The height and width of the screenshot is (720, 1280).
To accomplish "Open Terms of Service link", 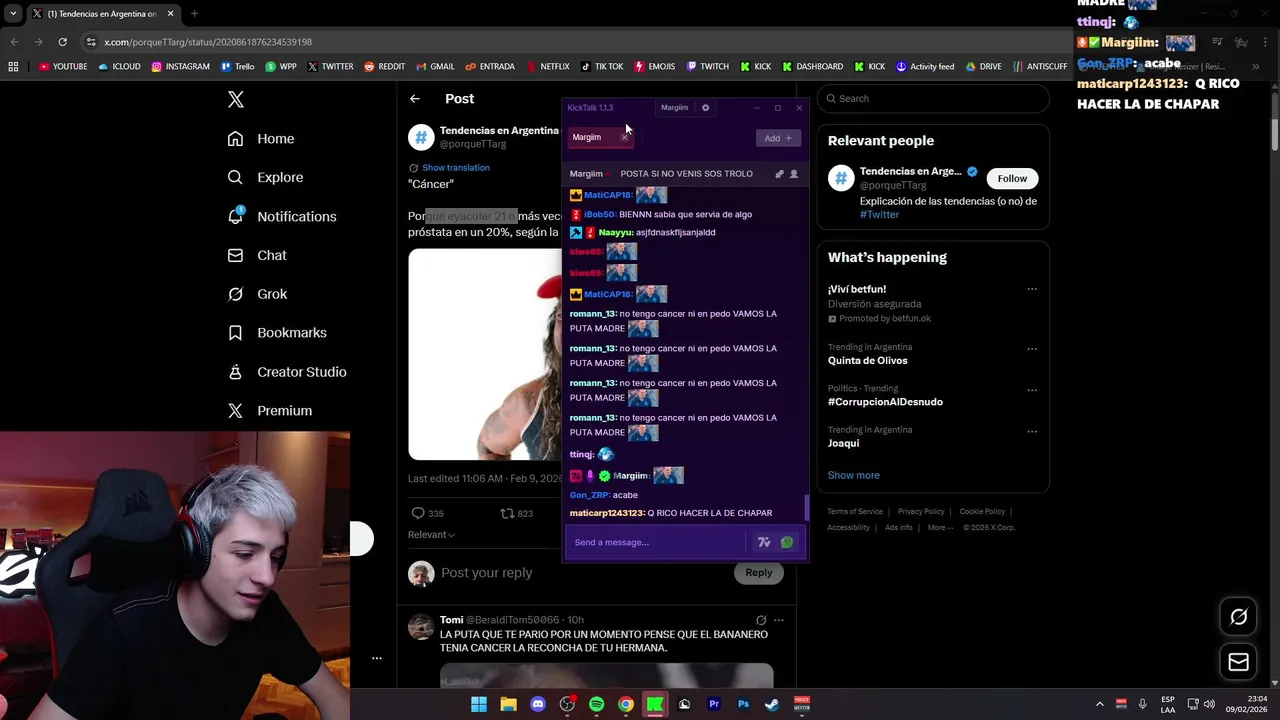I will [855, 512].
